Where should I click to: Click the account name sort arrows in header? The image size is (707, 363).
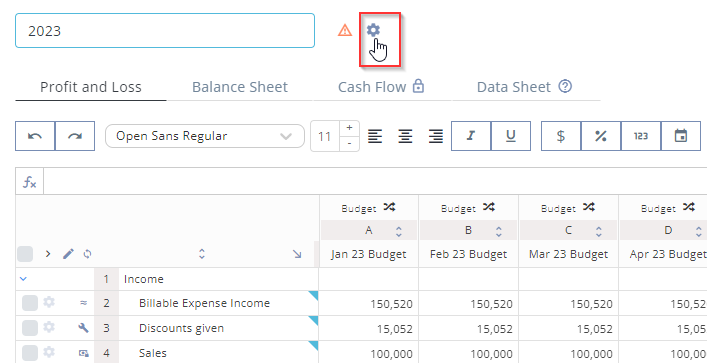click(x=202, y=254)
